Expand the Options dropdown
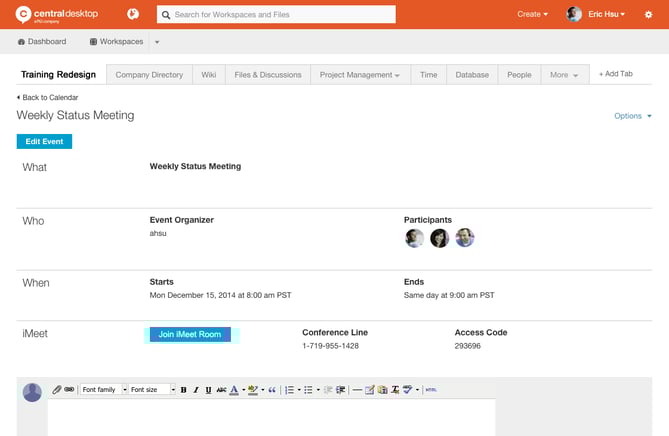 [631, 116]
